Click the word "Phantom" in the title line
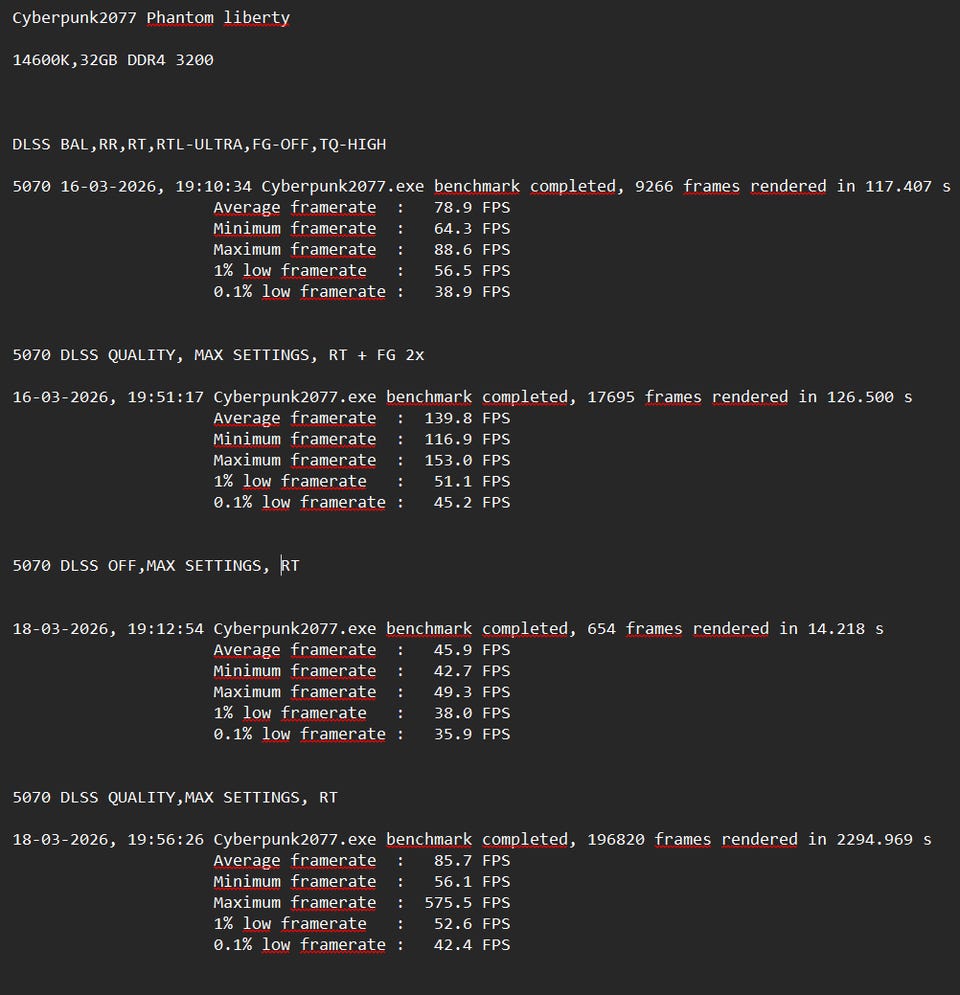This screenshot has height=995, width=960. [x=181, y=18]
